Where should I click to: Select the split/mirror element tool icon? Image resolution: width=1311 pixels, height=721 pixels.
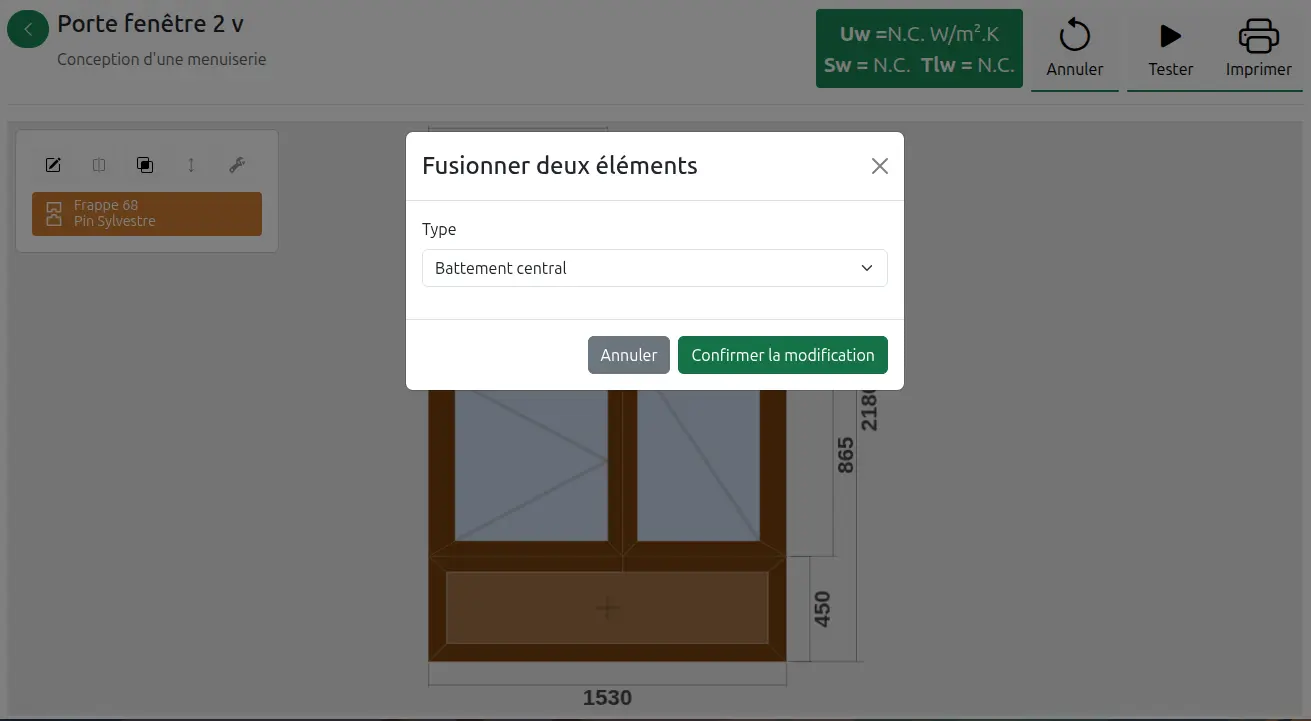point(99,165)
